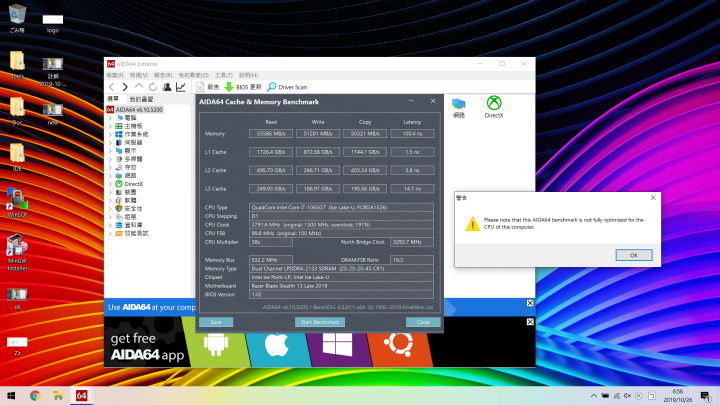720x405 pixels.
Task: Click the Start Benchmark button
Action: [x=320, y=322]
